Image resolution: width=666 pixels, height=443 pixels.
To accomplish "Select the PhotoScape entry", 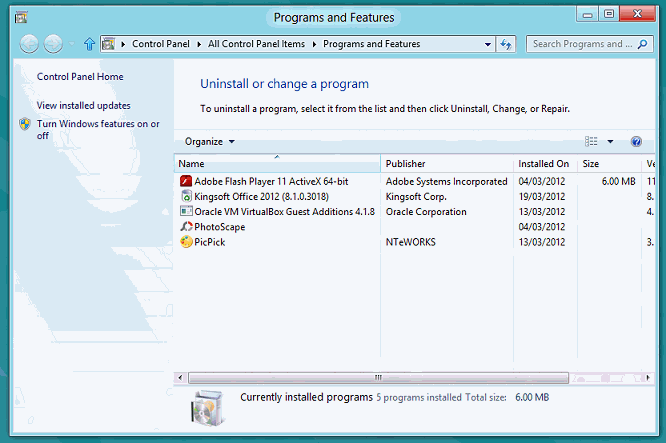I will click(219, 227).
